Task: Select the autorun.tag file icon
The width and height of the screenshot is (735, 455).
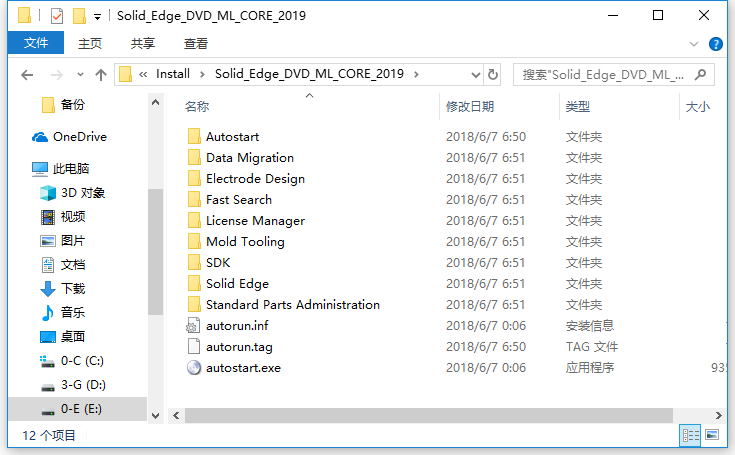Action: (x=194, y=346)
